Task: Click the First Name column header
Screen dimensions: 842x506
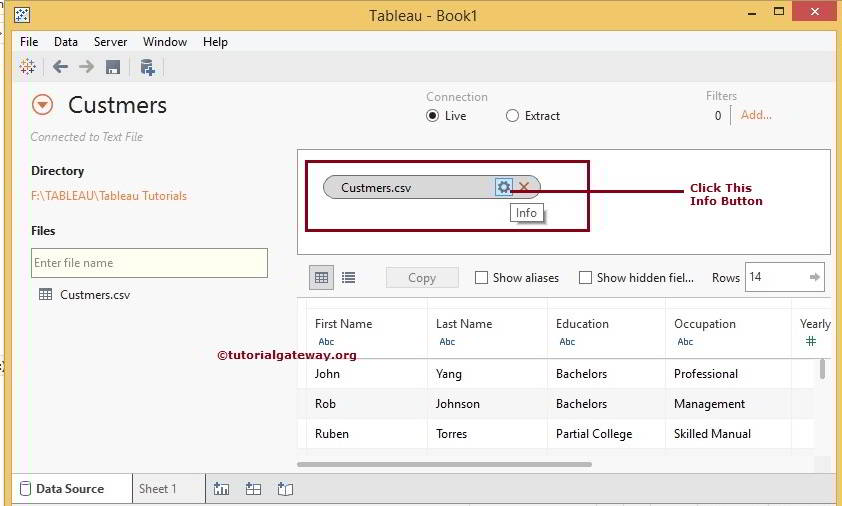Action: tap(344, 324)
